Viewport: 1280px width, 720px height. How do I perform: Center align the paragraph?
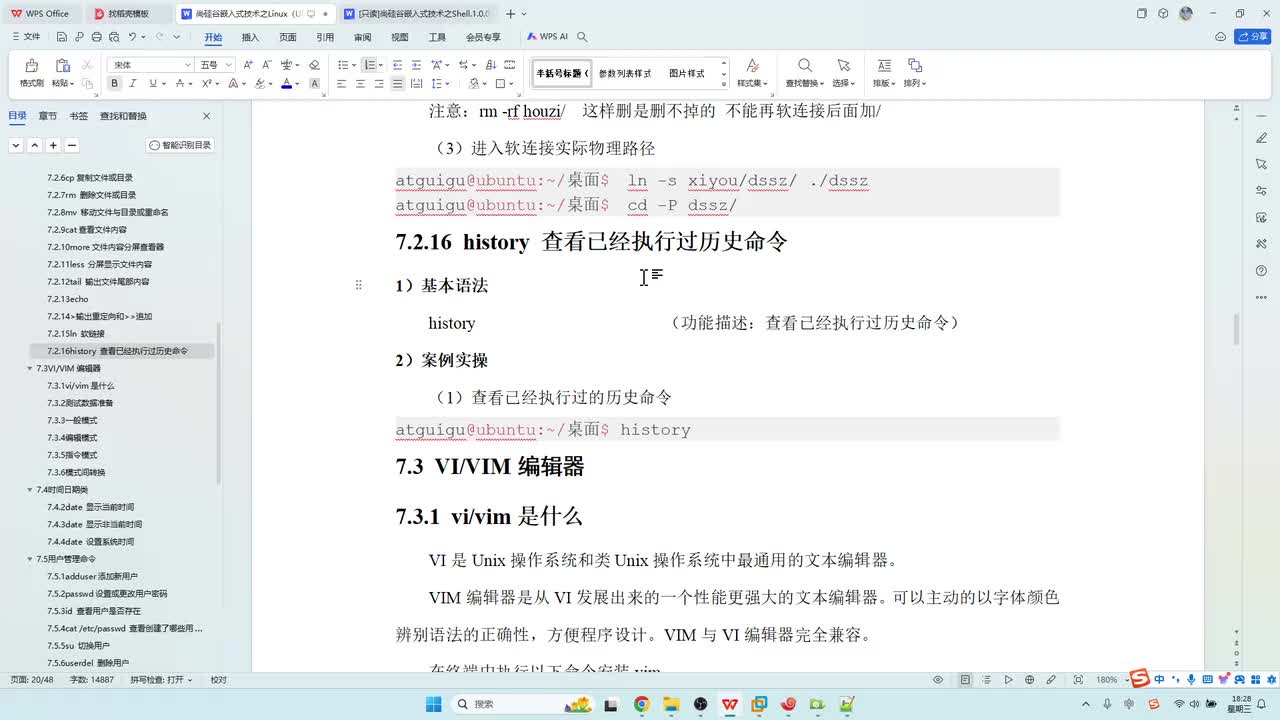(x=360, y=84)
